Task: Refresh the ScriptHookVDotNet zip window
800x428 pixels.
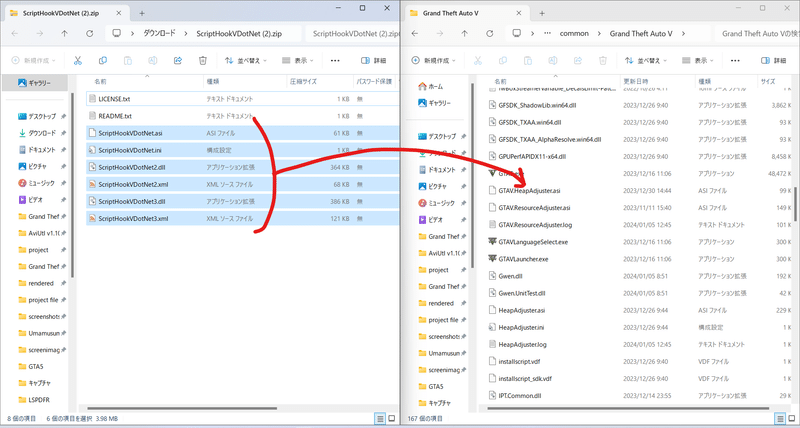Action: [90, 34]
